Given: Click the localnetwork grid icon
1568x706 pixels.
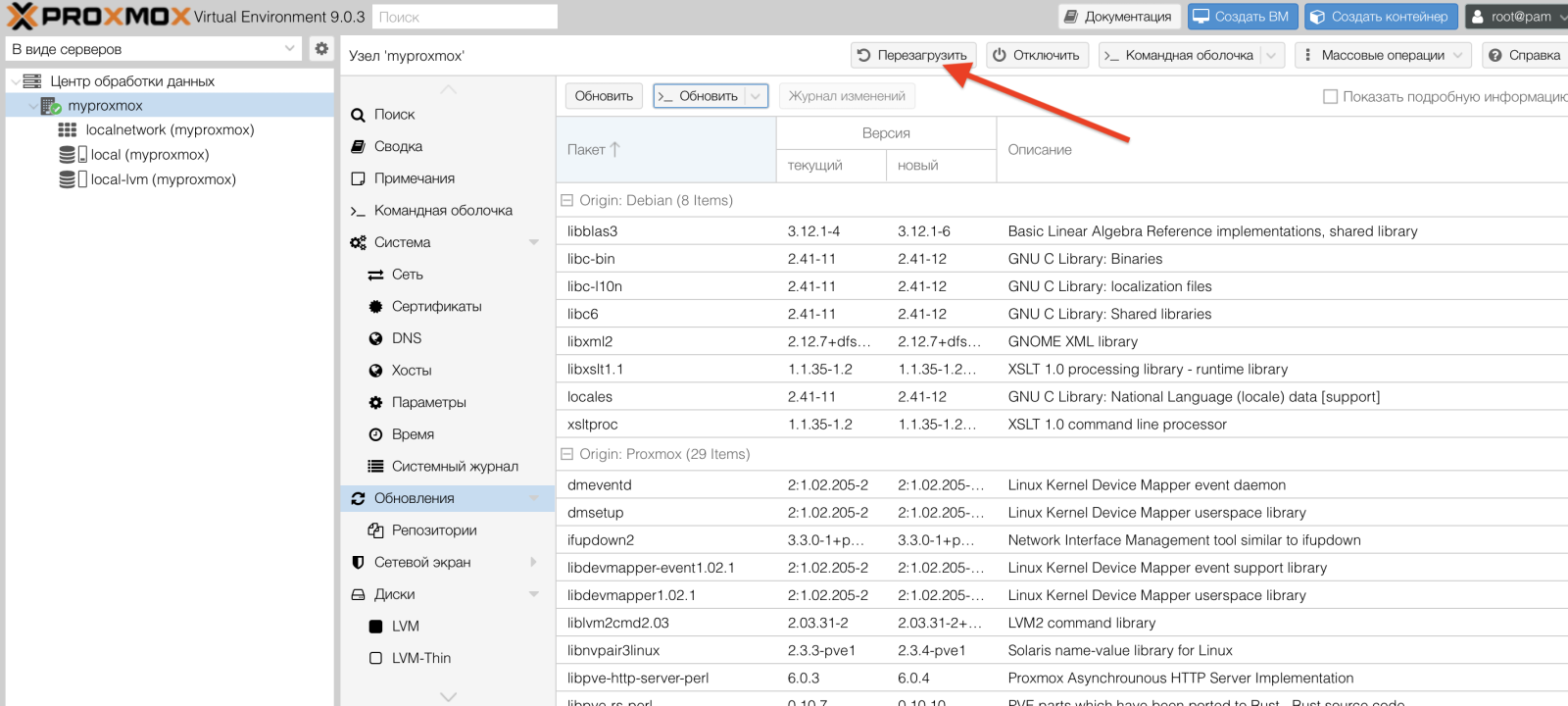Looking at the screenshot, I should coord(68,129).
